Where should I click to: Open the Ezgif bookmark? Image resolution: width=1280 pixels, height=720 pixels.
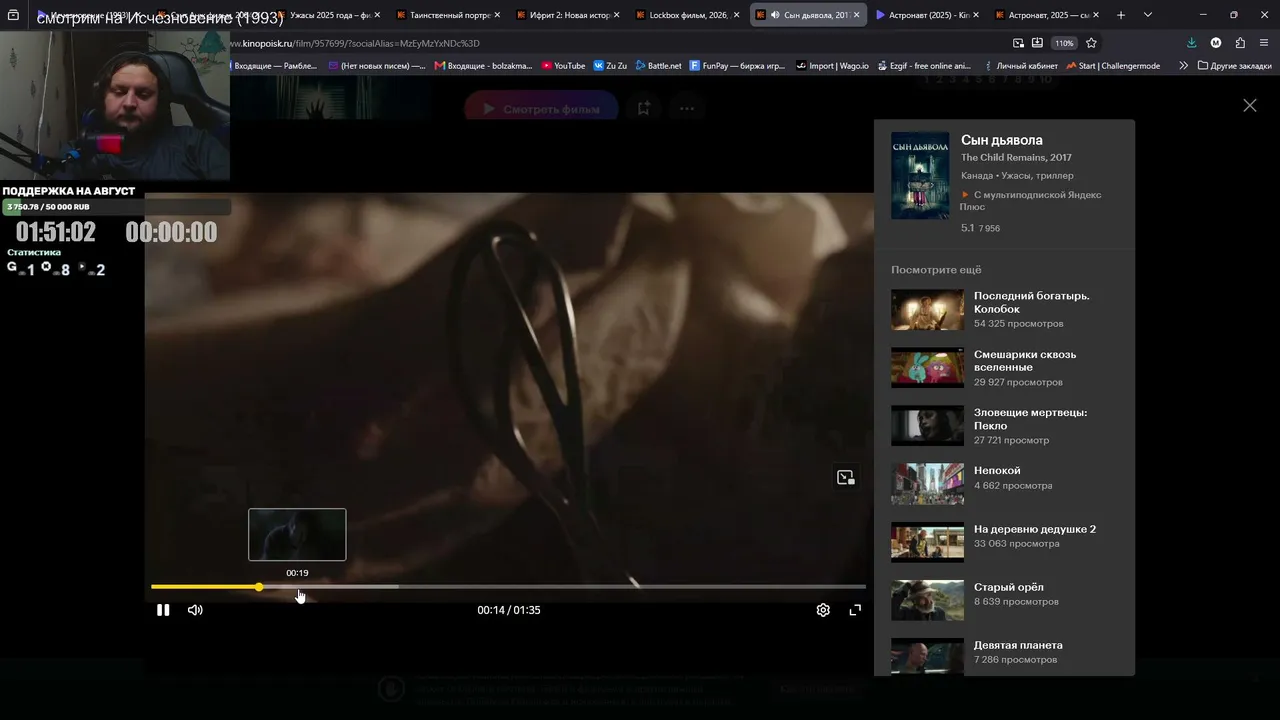coord(923,66)
